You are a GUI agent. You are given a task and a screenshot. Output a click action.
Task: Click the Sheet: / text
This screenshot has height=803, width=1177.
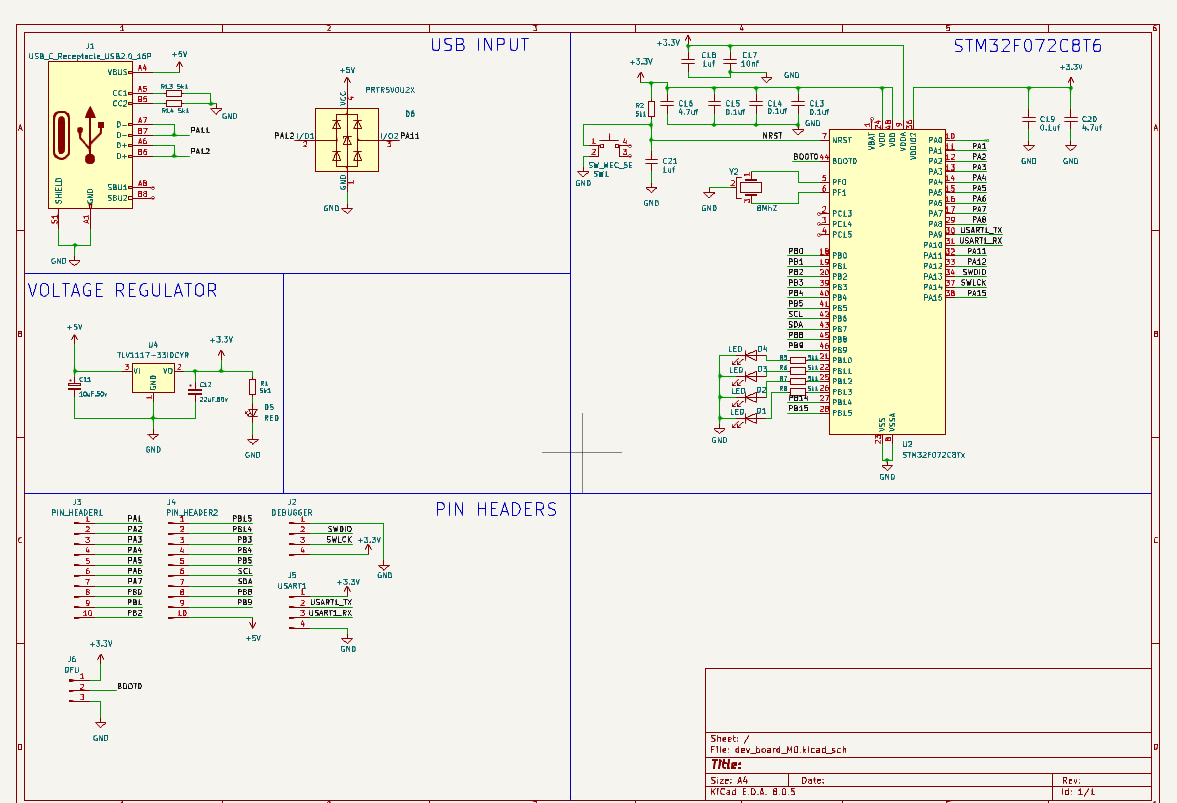tap(730, 738)
